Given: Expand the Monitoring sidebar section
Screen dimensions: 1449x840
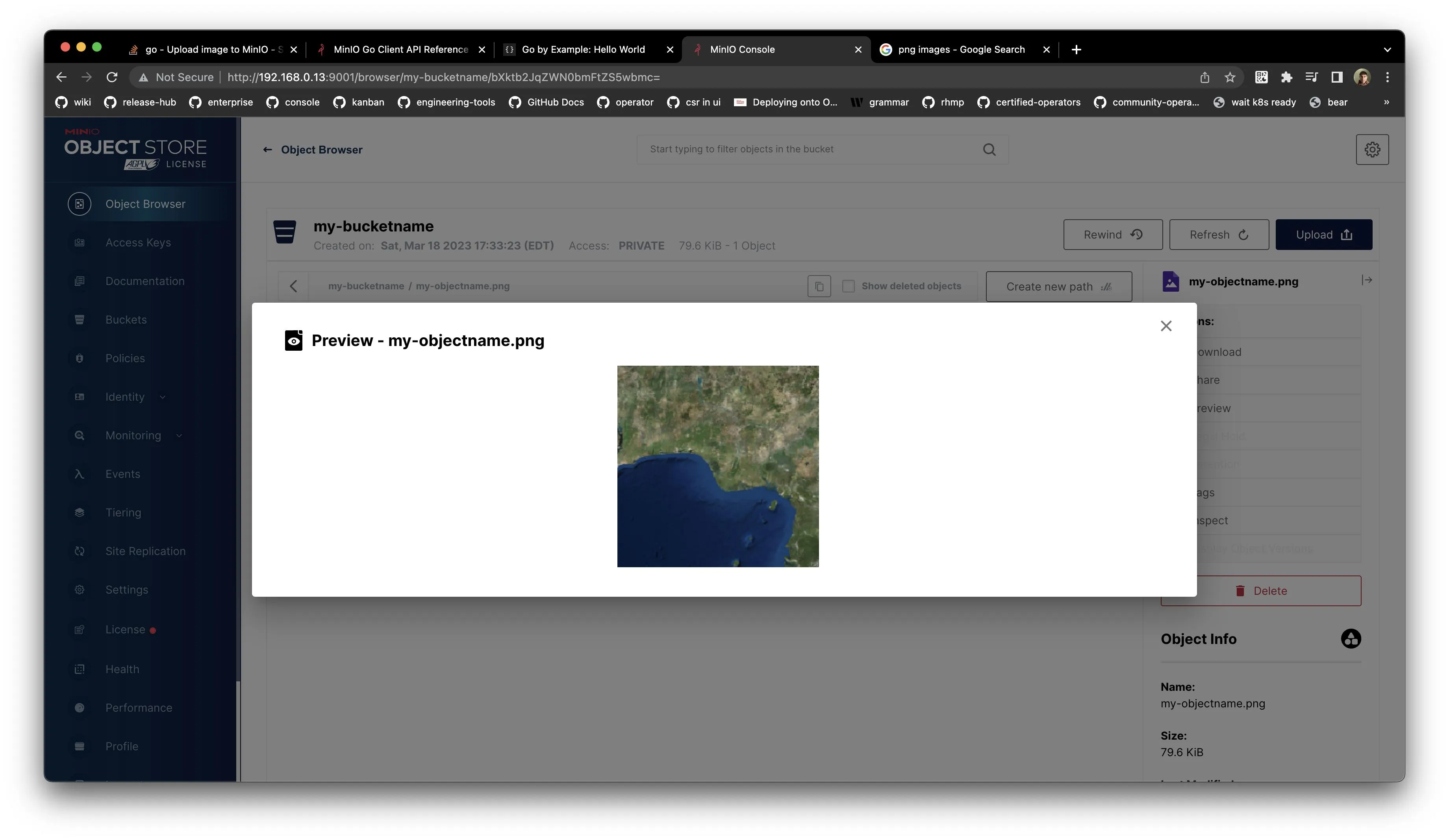Looking at the screenshot, I should (133, 435).
